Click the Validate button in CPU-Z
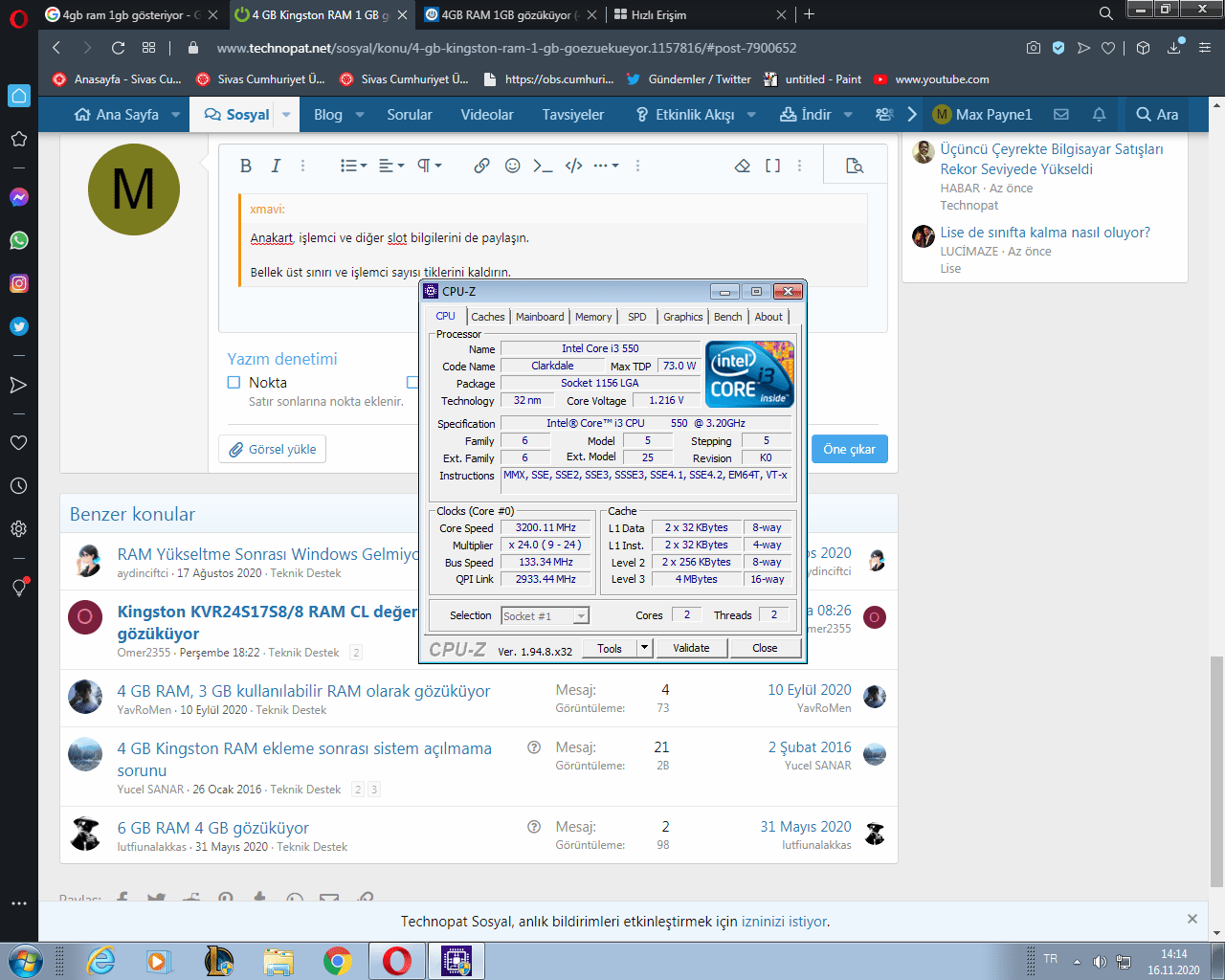The image size is (1225, 980). coord(691,648)
